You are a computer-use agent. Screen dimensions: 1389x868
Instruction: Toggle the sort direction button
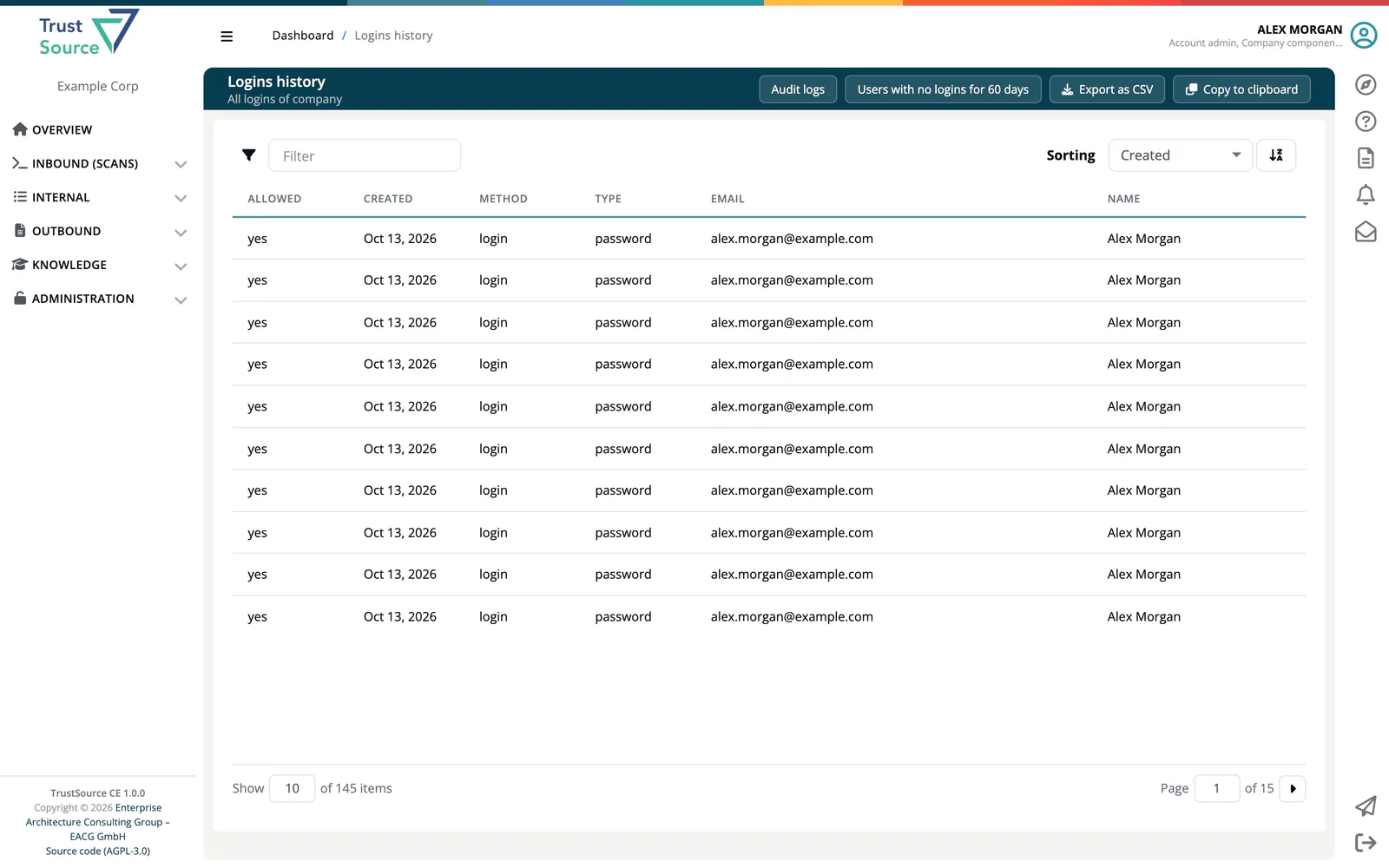(x=1276, y=155)
